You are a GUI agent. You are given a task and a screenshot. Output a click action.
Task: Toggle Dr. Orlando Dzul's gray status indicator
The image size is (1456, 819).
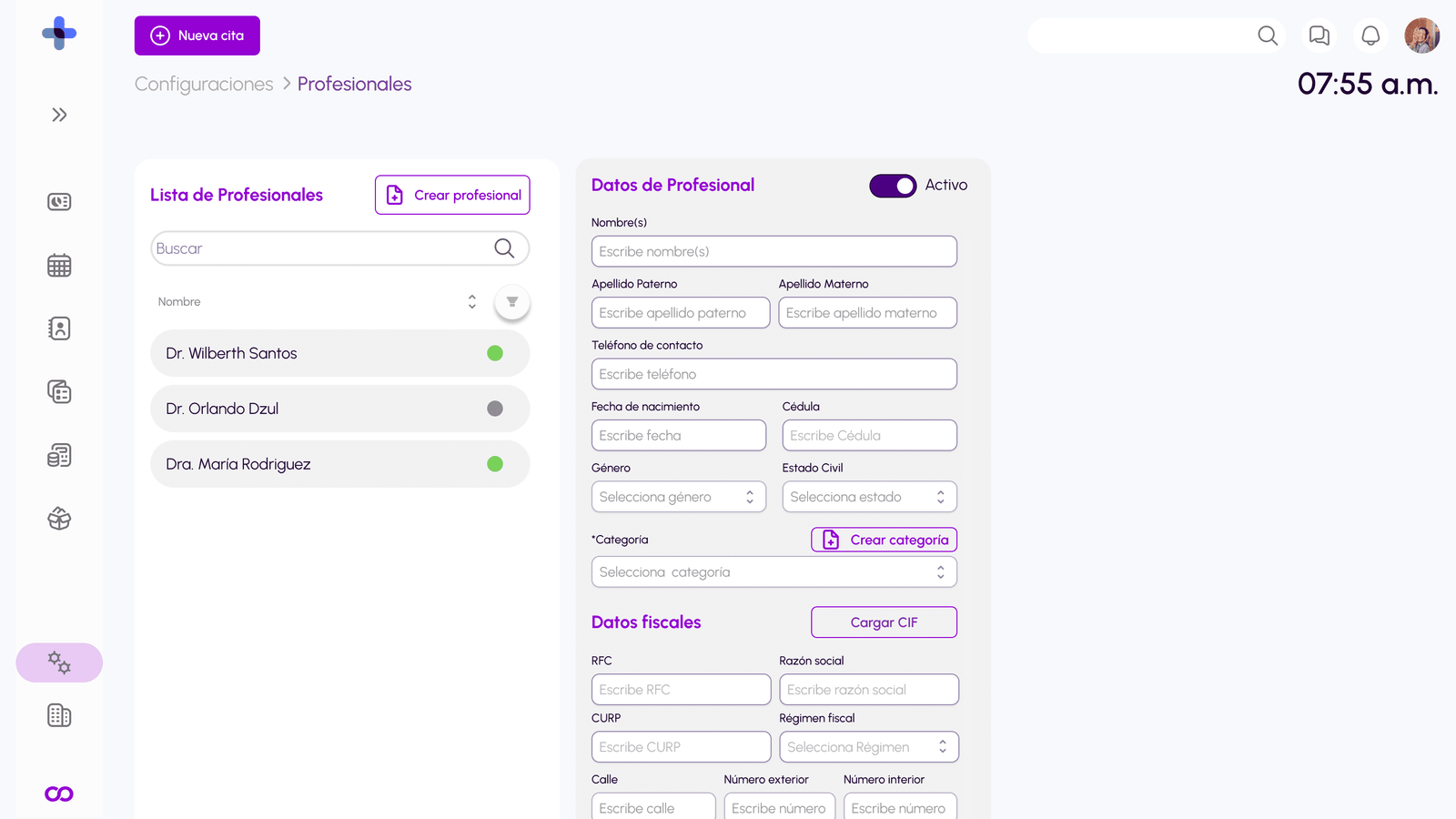tap(495, 409)
